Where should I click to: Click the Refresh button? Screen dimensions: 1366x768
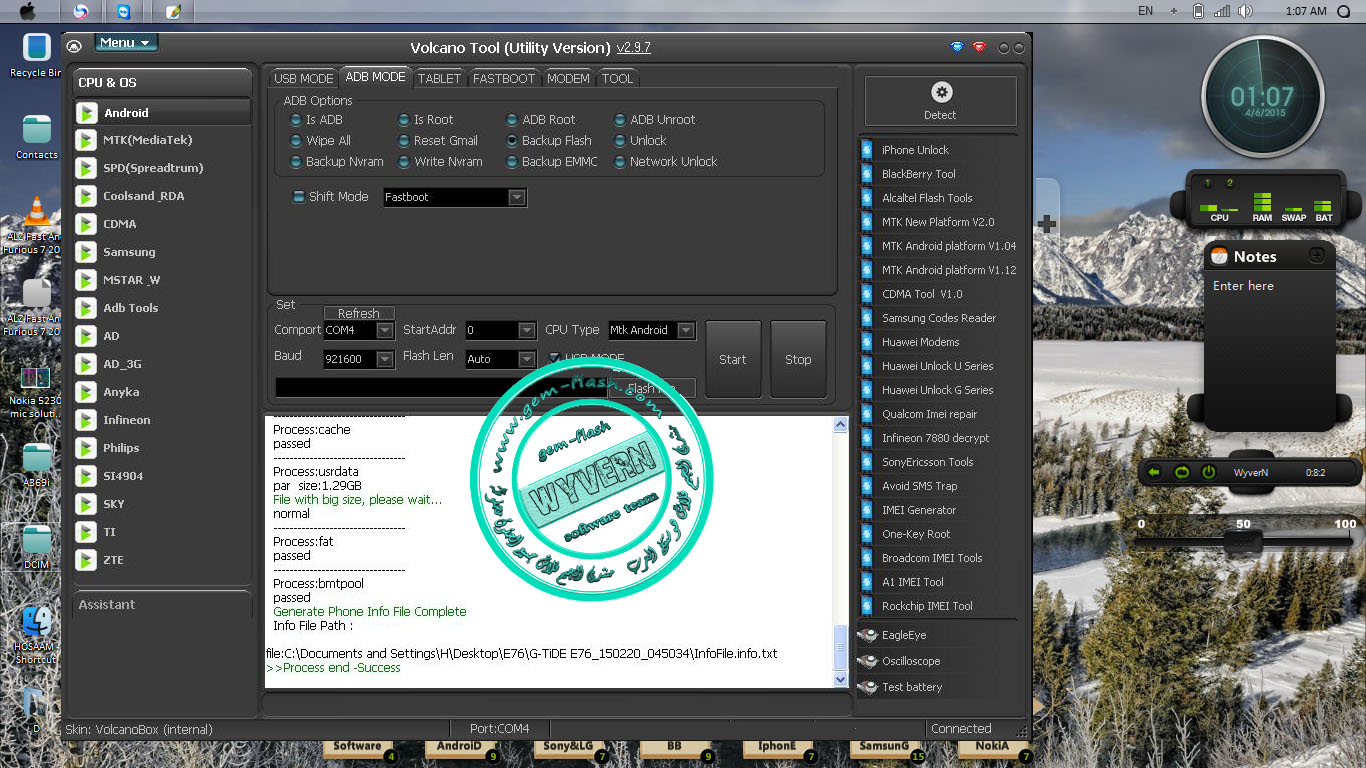(x=359, y=313)
